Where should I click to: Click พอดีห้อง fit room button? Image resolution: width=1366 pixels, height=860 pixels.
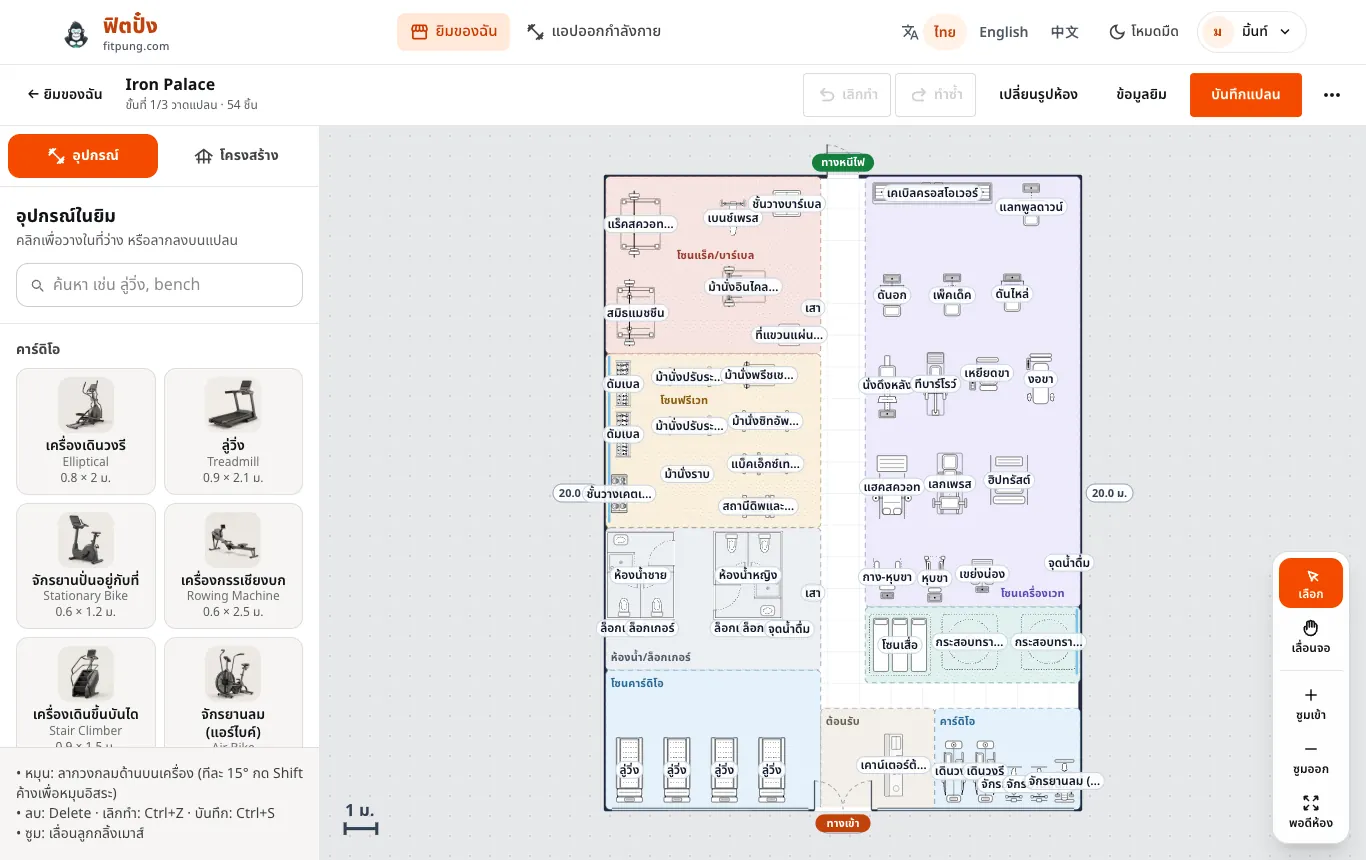pos(1310,812)
